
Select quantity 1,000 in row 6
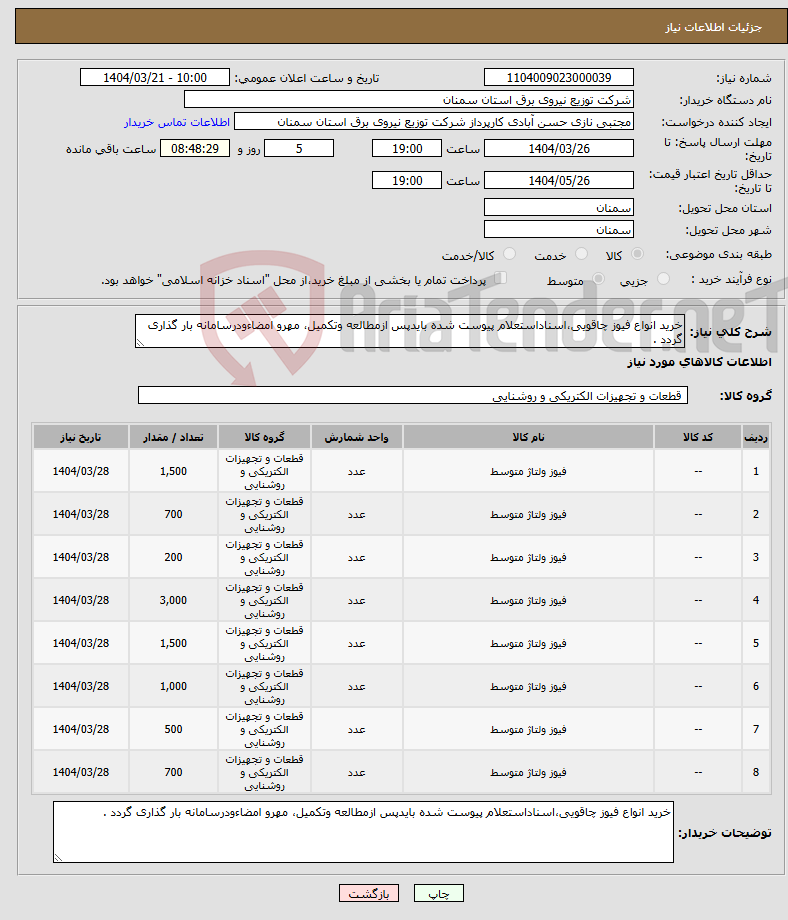(x=173, y=686)
